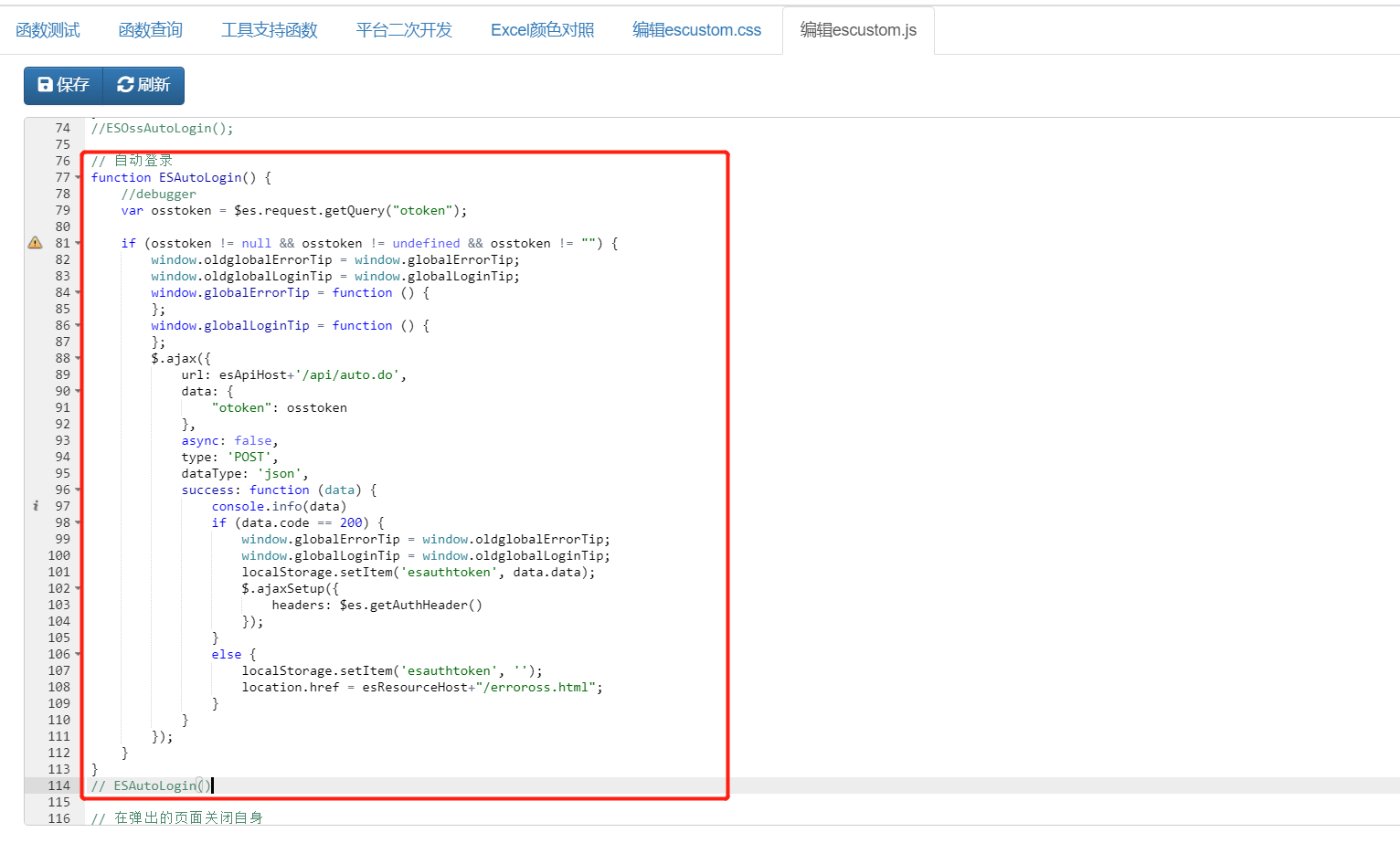Save the file with the 保存 button
The width and height of the screenshot is (1400, 843).
tap(63, 85)
